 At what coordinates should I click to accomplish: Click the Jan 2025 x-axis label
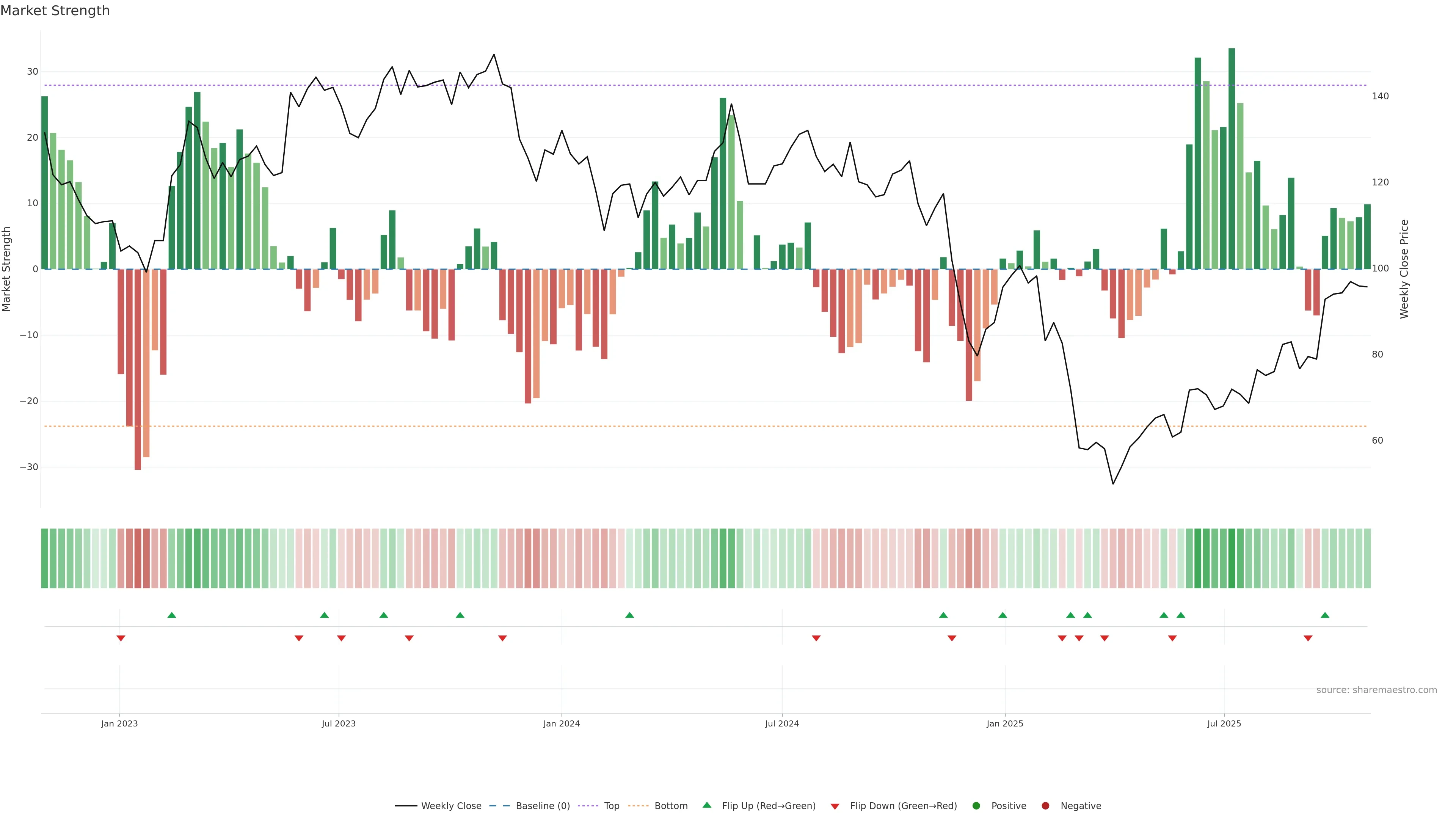click(1004, 723)
